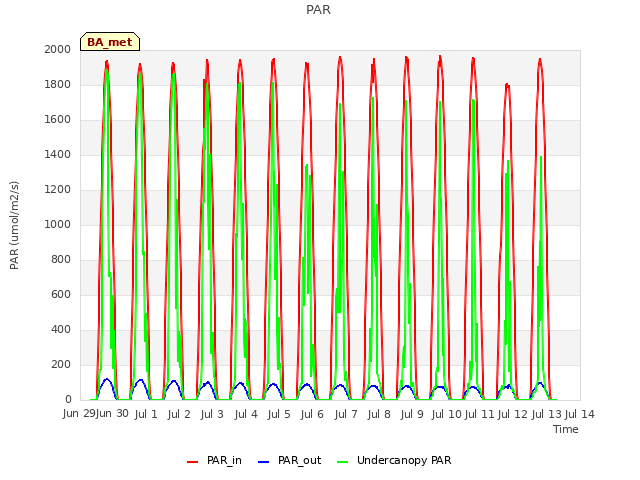Click the Jul 9 x-axis date label
The image size is (640, 480).
pyautogui.click(x=412, y=414)
